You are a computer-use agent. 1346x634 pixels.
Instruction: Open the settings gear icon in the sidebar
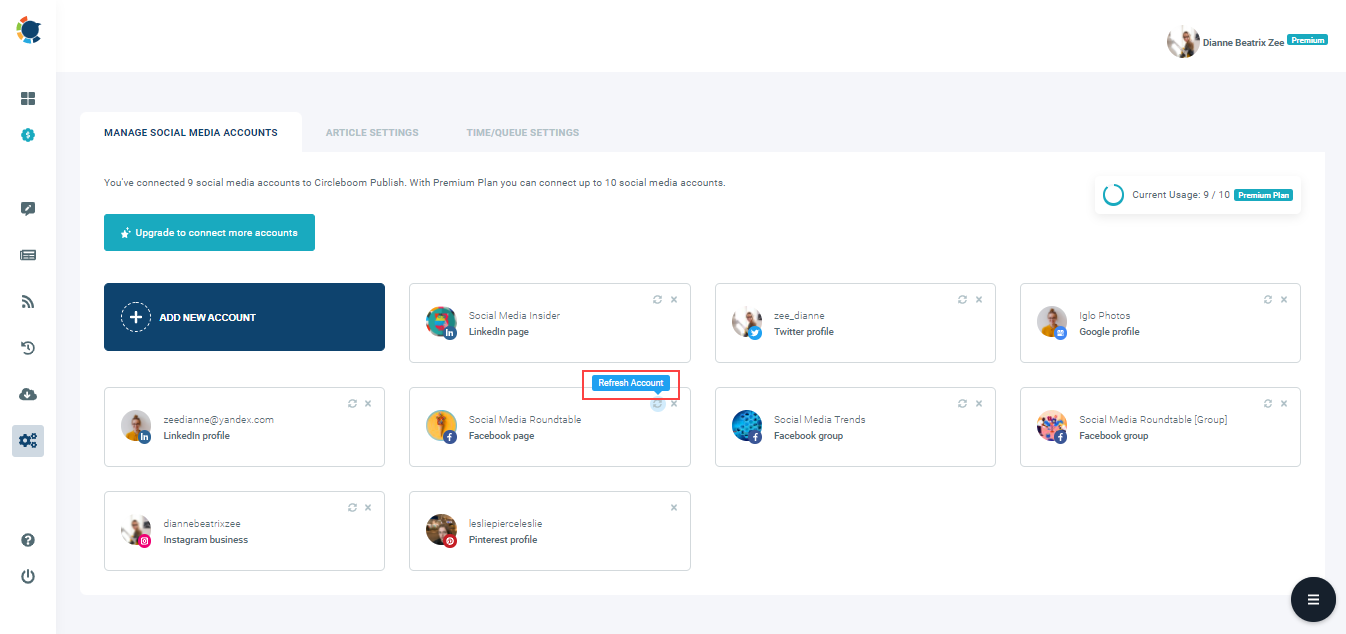(27, 440)
